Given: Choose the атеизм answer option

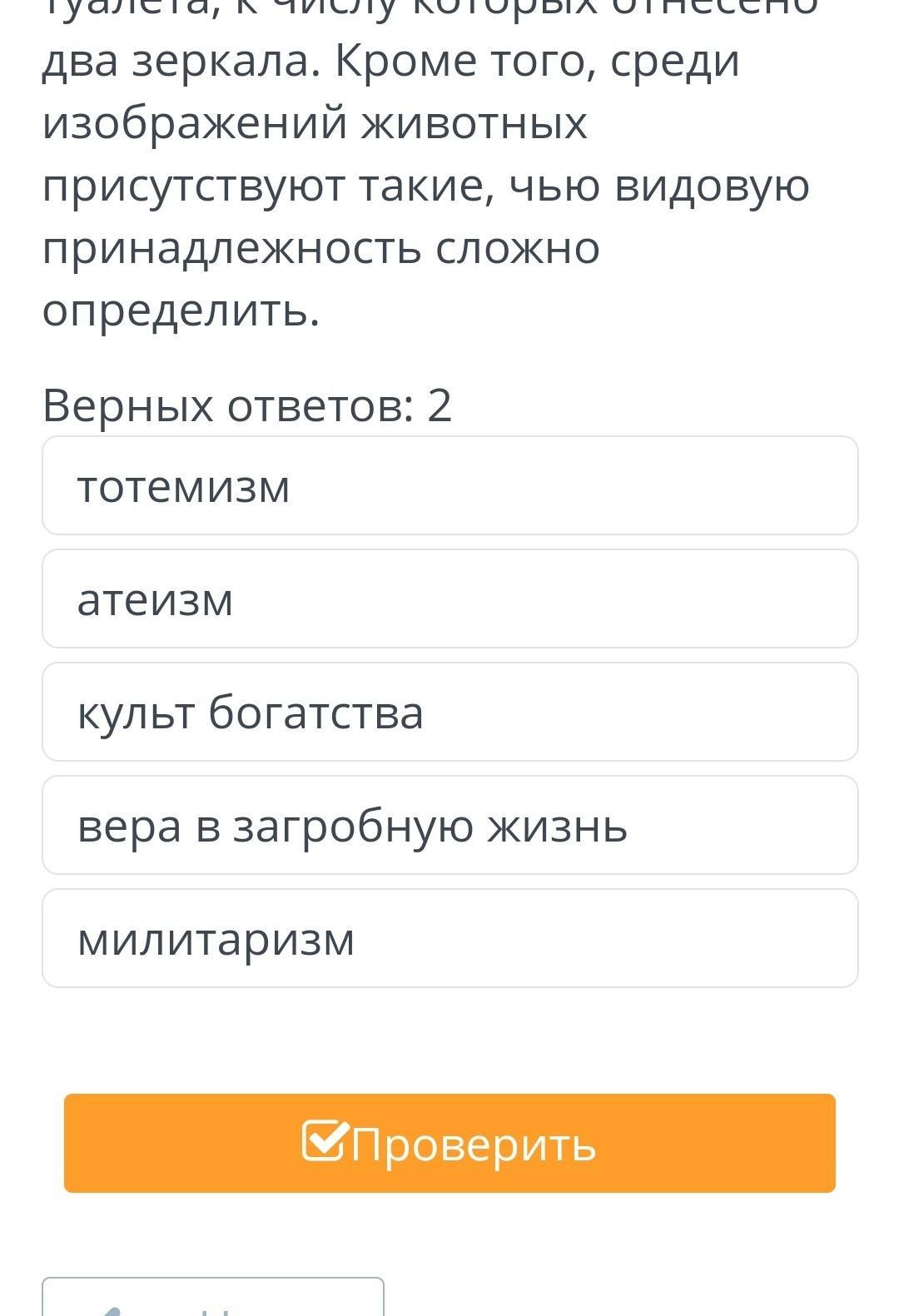Looking at the screenshot, I should tap(449, 599).
